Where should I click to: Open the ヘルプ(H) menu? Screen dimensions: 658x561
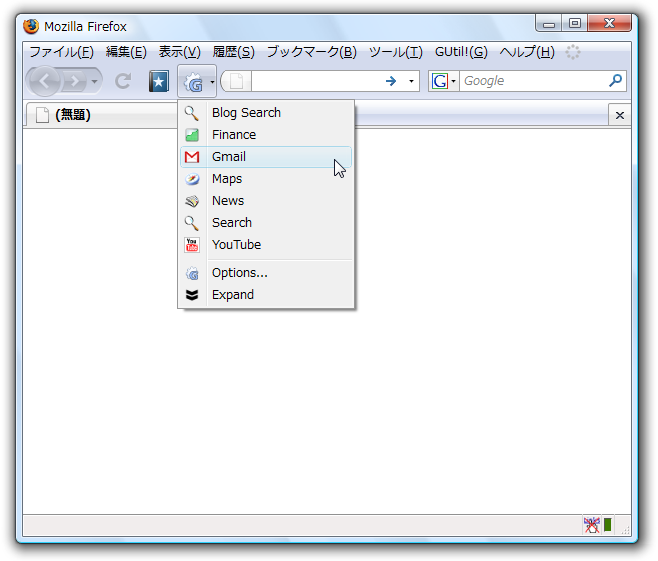pos(527,52)
